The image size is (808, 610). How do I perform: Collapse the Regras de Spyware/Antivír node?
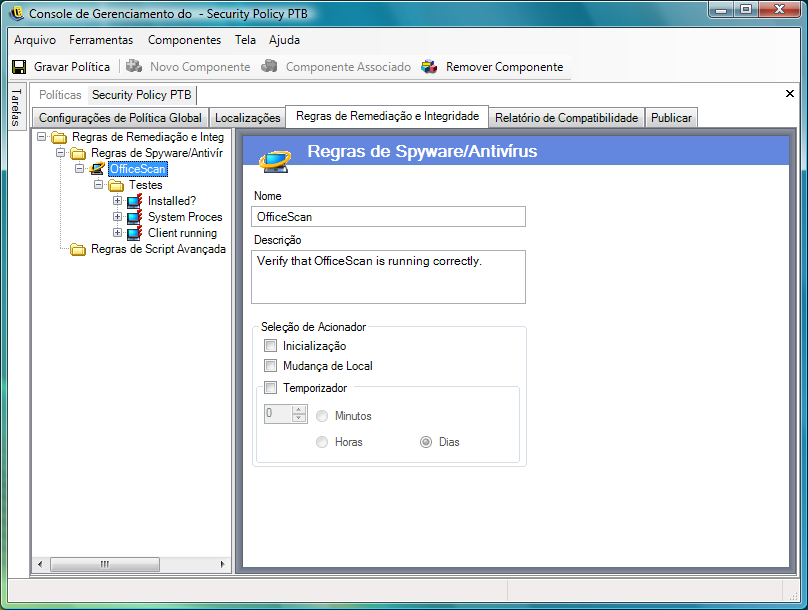click(60, 152)
